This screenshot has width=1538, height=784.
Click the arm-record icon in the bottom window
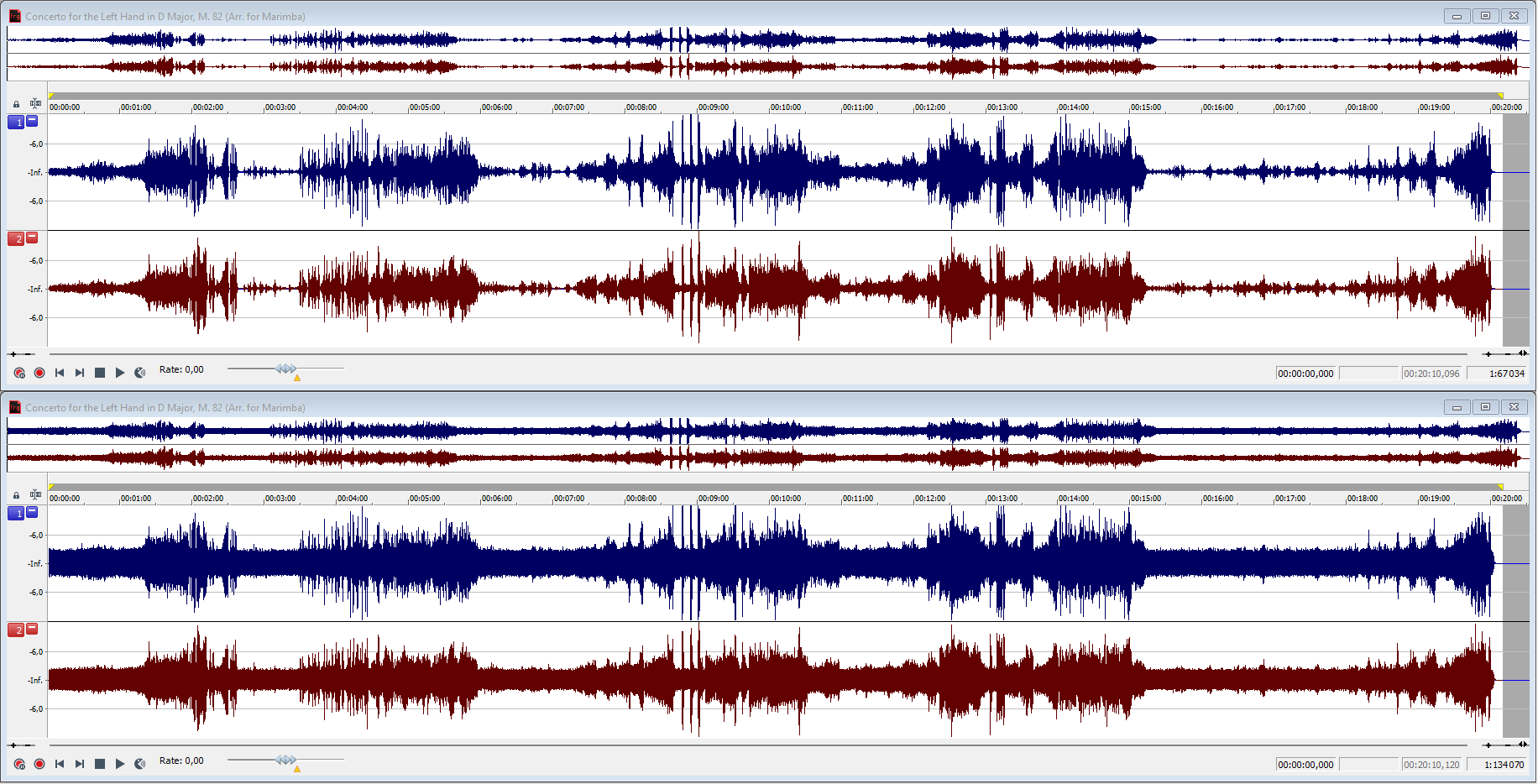click(19, 764)
